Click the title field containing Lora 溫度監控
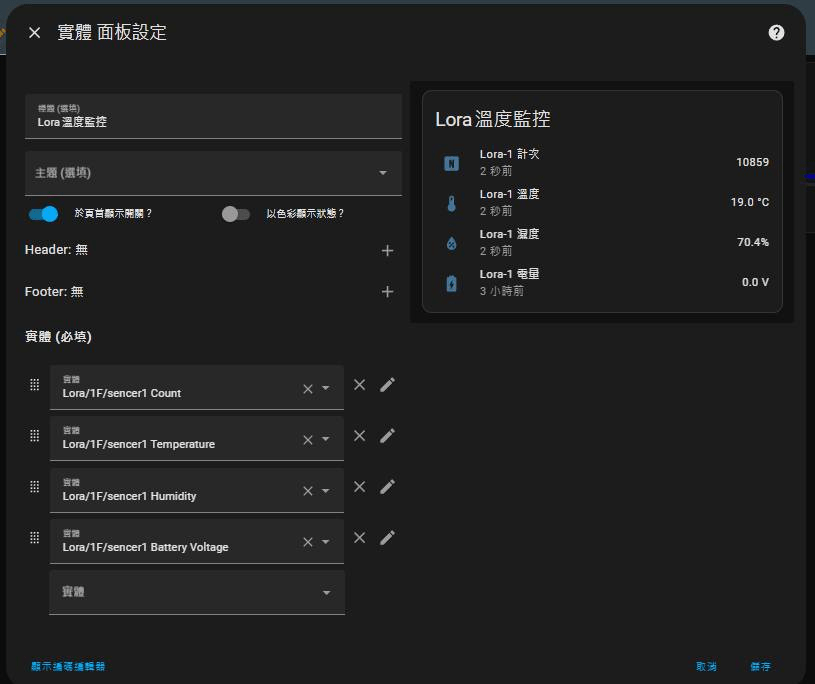815x684 pixels. [213, 117]
